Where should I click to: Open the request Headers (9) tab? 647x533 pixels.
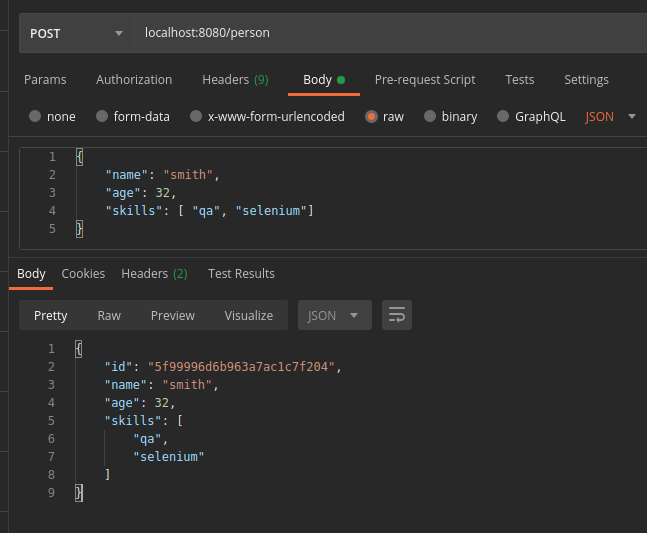pos(235,79)
